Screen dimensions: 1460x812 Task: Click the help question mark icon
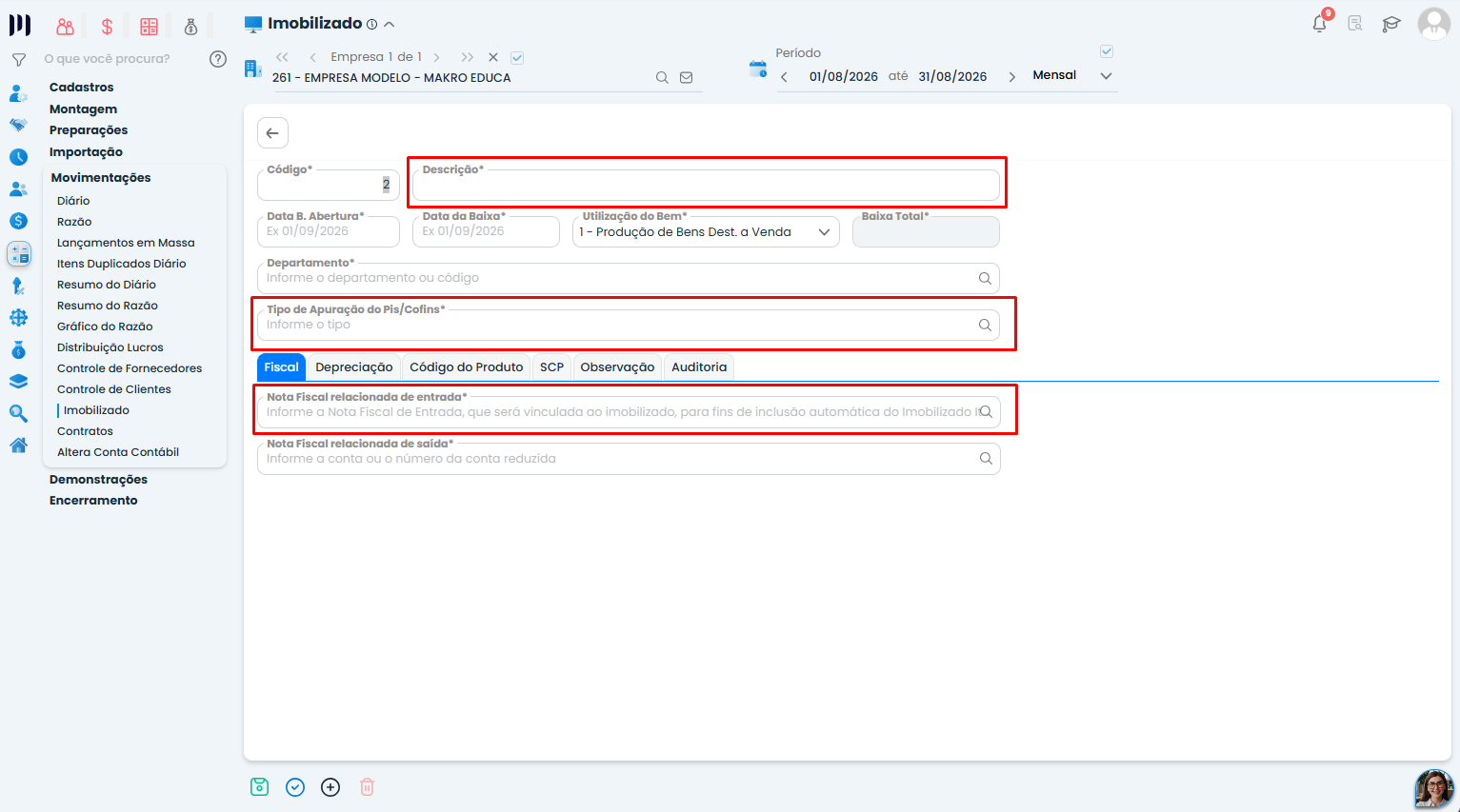(x=218, y=59)
